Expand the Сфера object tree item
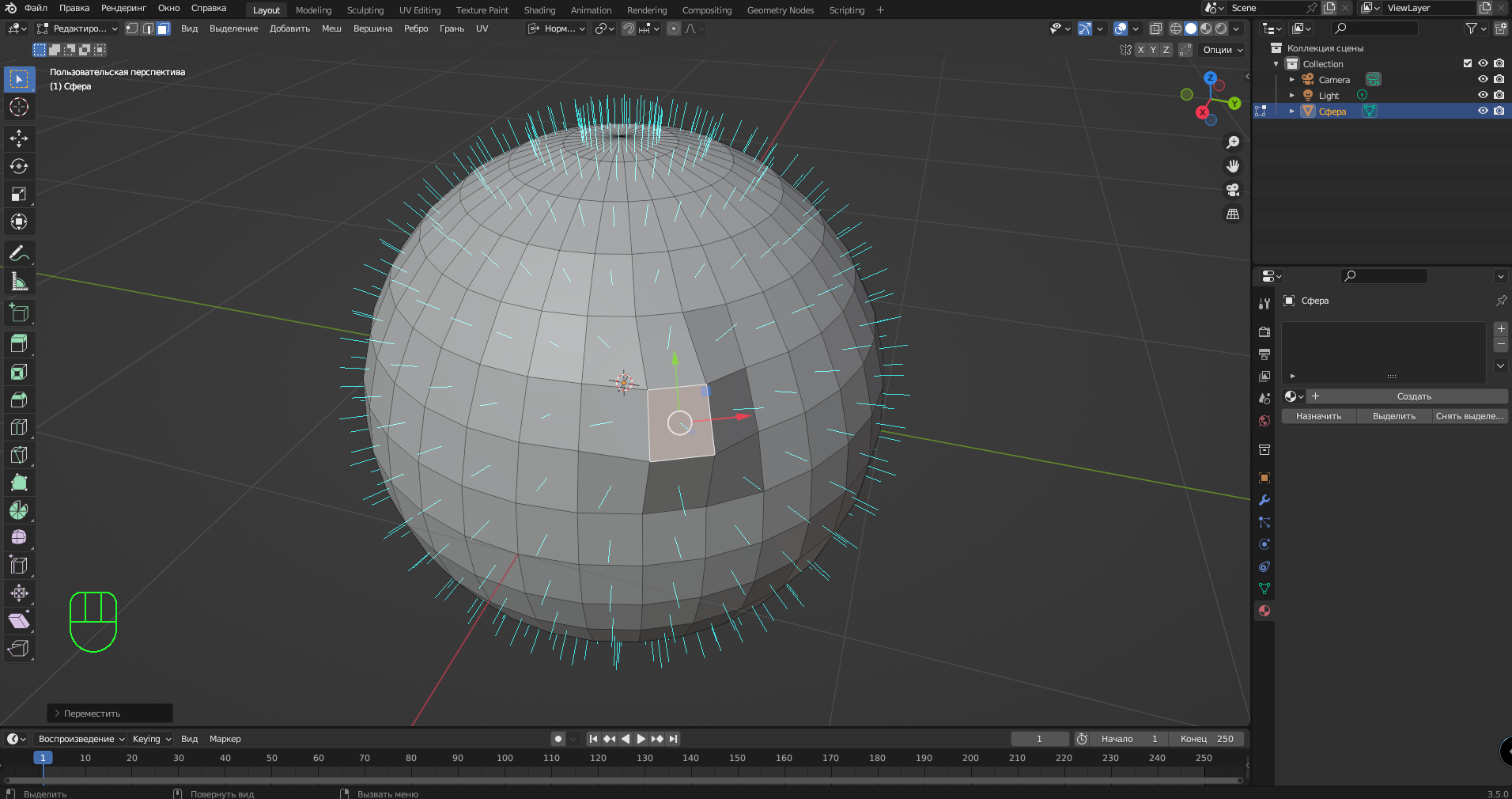This screenshot has width=1512, height=799. click(1292, 112)
